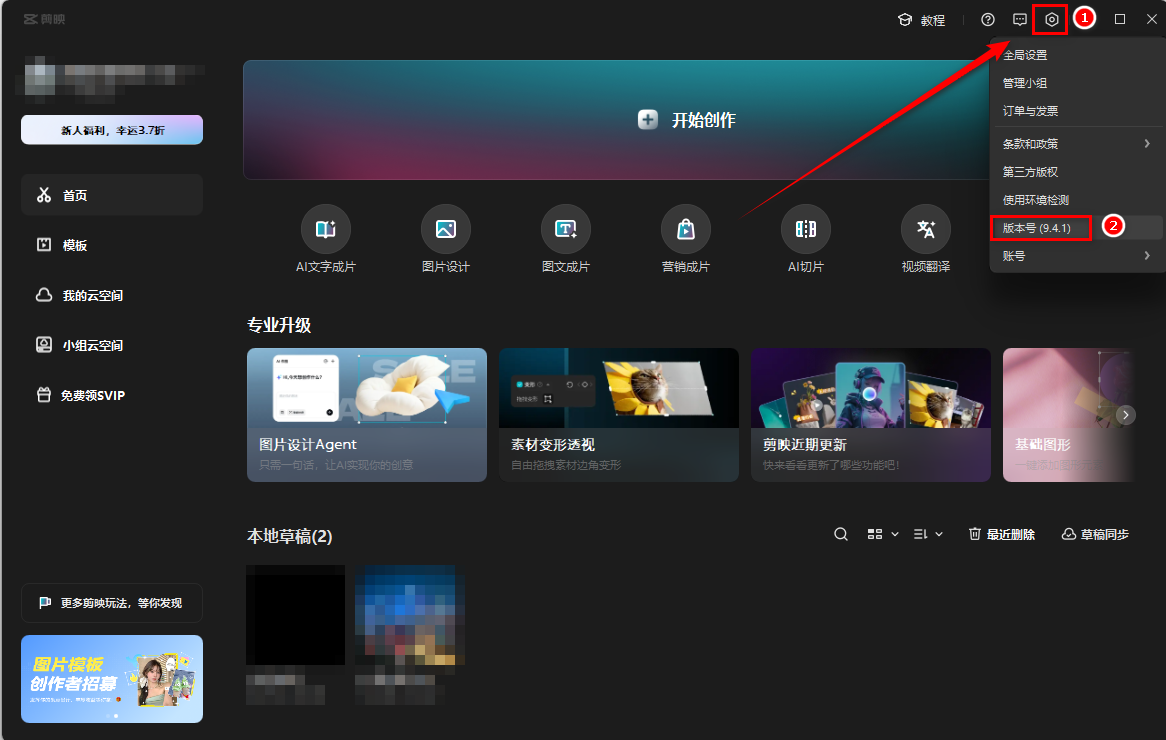Click the draft search magnifier icon
The width and height of the screenshot is (1166, 740).
point(840,533)
